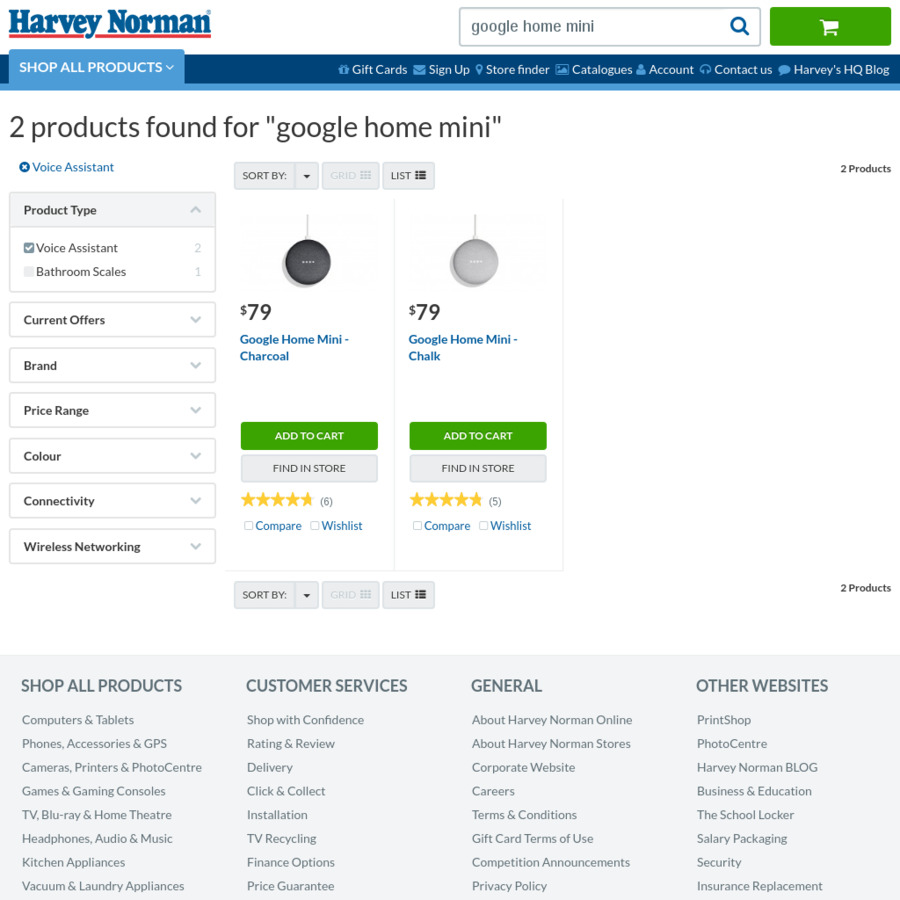
Task: Switch to LIST view in top toolbar
Action: pos(408,176)
